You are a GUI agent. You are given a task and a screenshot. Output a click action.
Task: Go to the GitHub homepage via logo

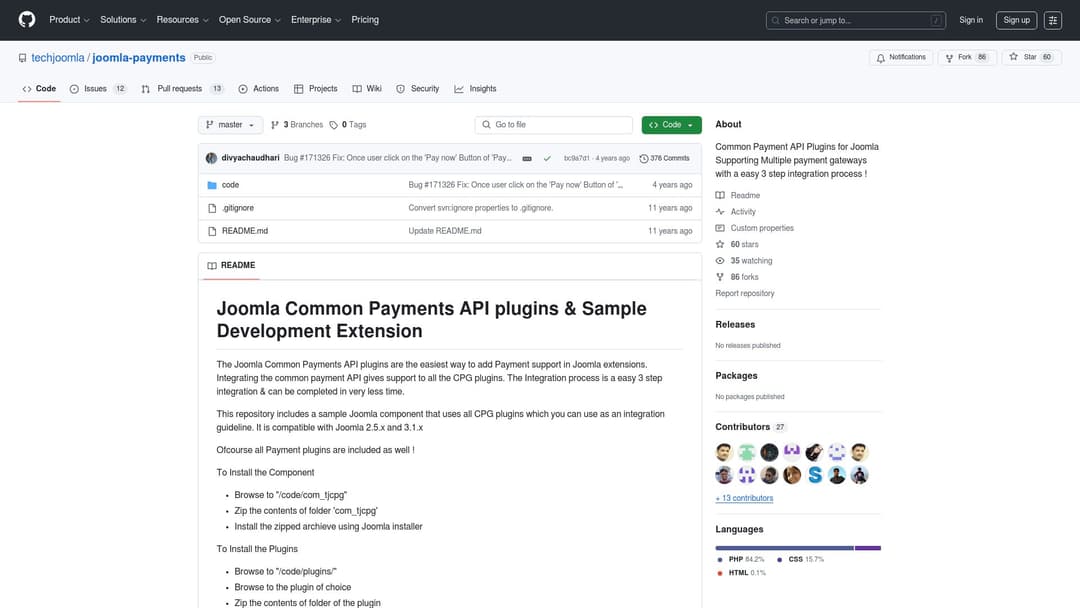click(x=27, y=20)
